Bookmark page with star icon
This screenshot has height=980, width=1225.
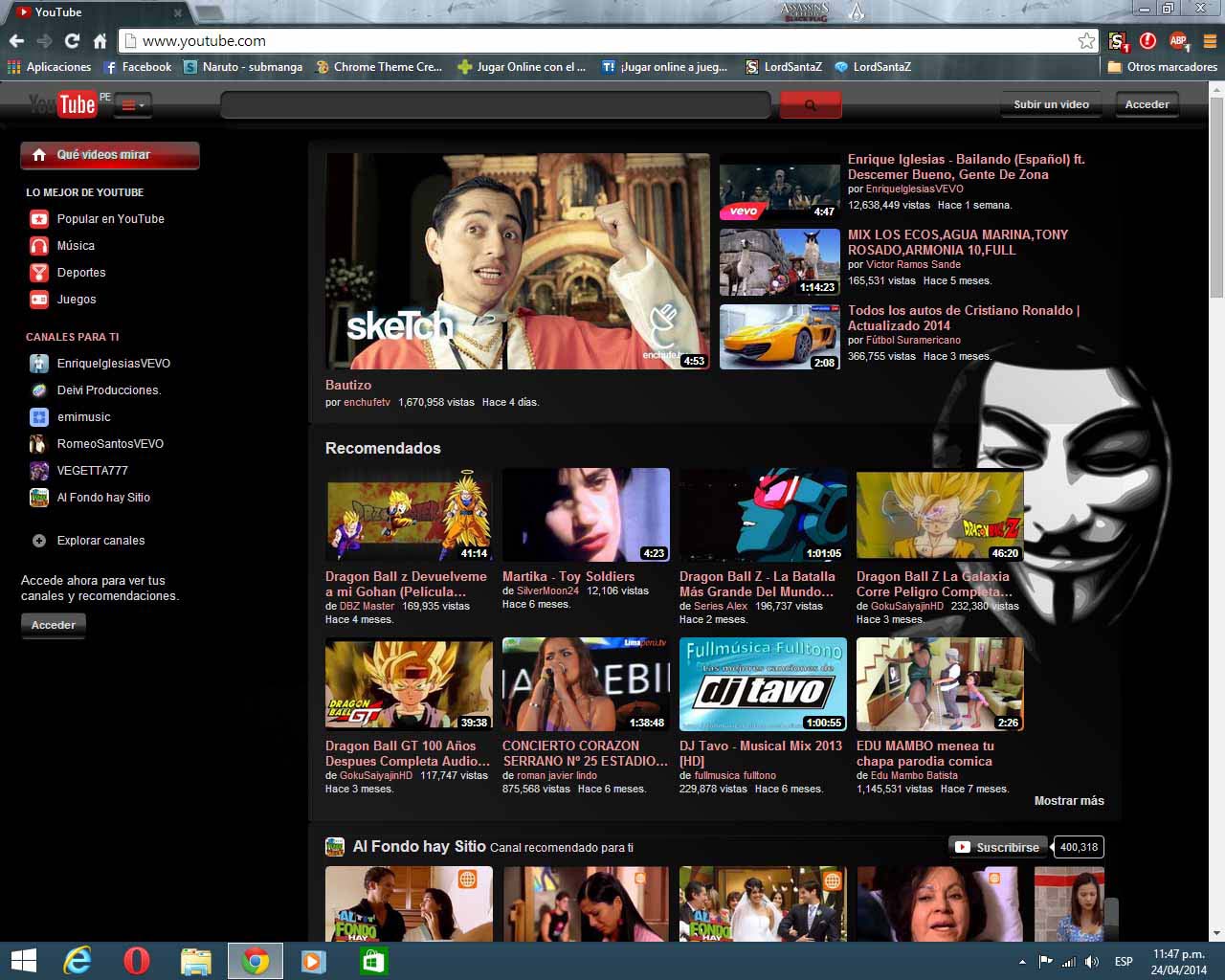click(x=1086, y=41)
